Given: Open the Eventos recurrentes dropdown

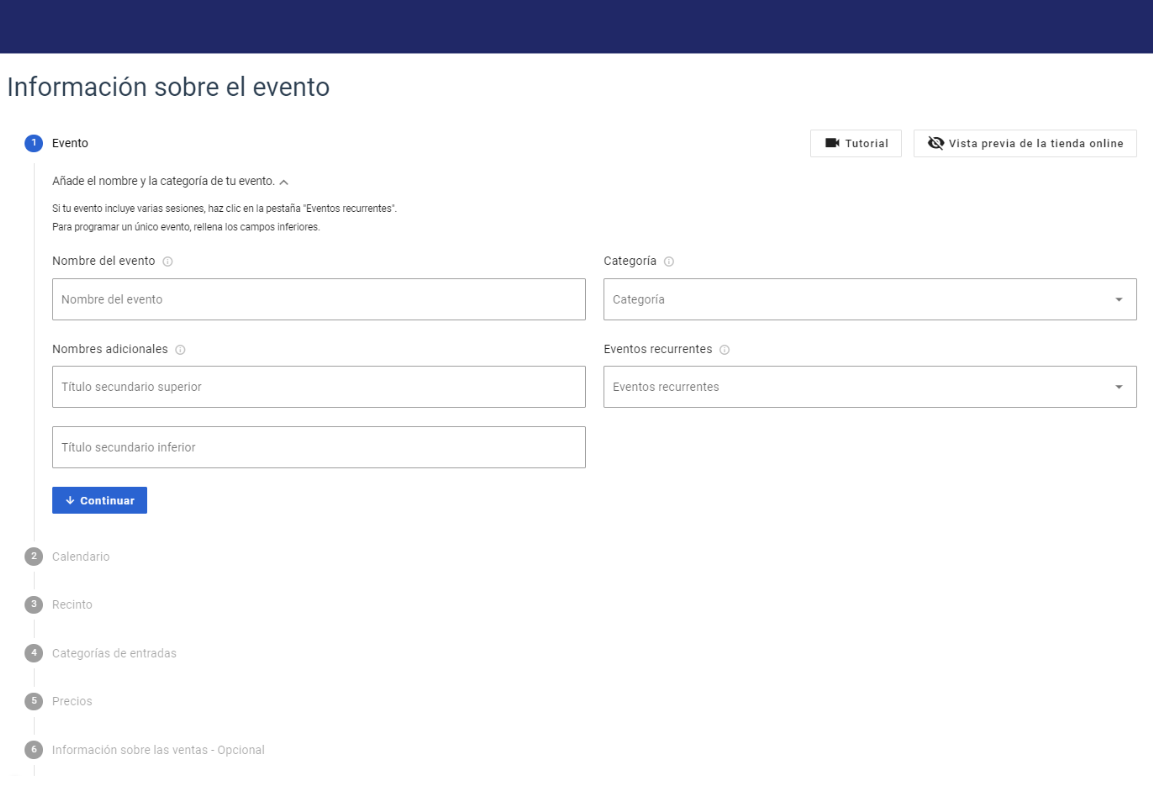Looking at the screenshot, I should (869, 387).
